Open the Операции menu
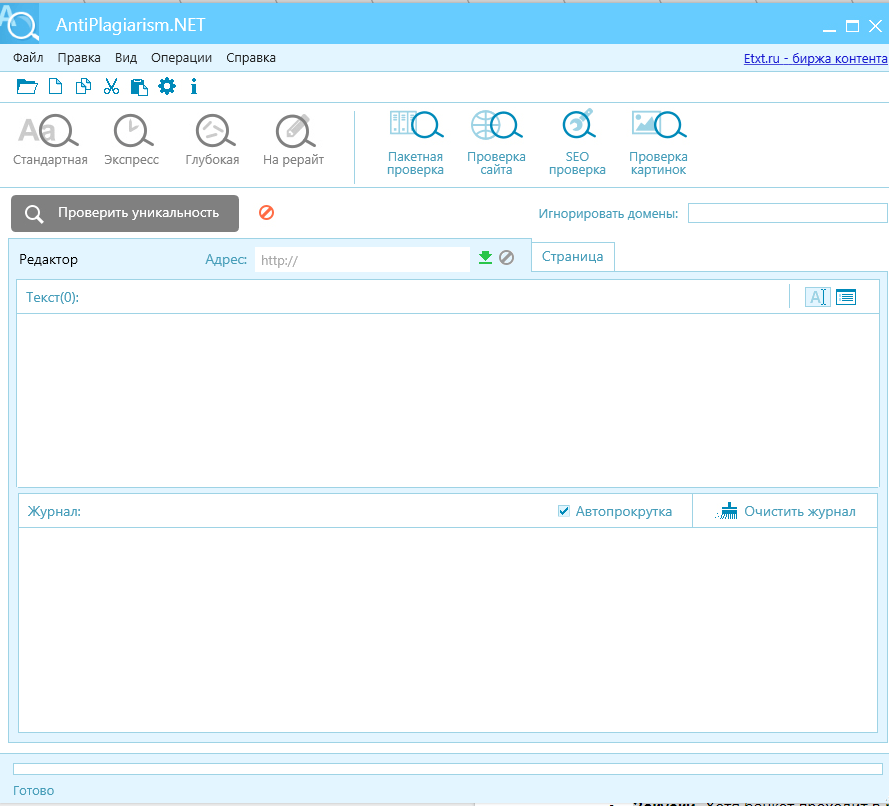 point(181,58)
